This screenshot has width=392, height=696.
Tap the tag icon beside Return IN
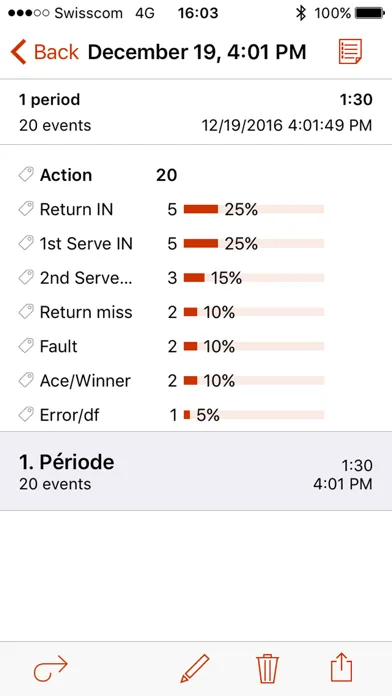coord(26,209)
